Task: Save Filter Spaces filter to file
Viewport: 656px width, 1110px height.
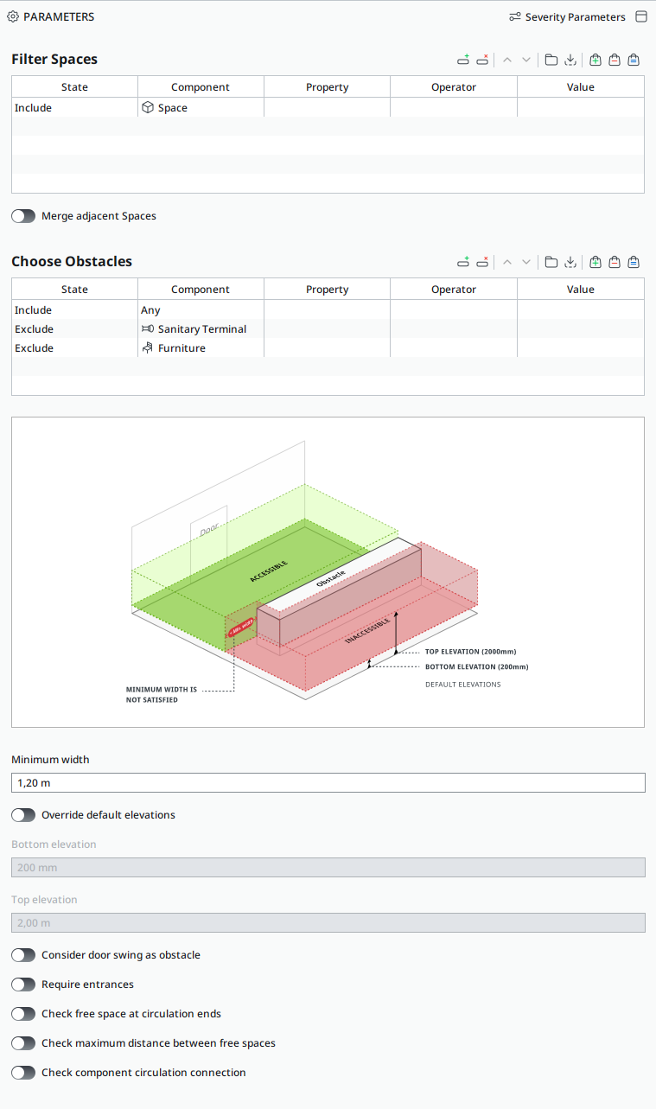Action: tap(570, 60)
